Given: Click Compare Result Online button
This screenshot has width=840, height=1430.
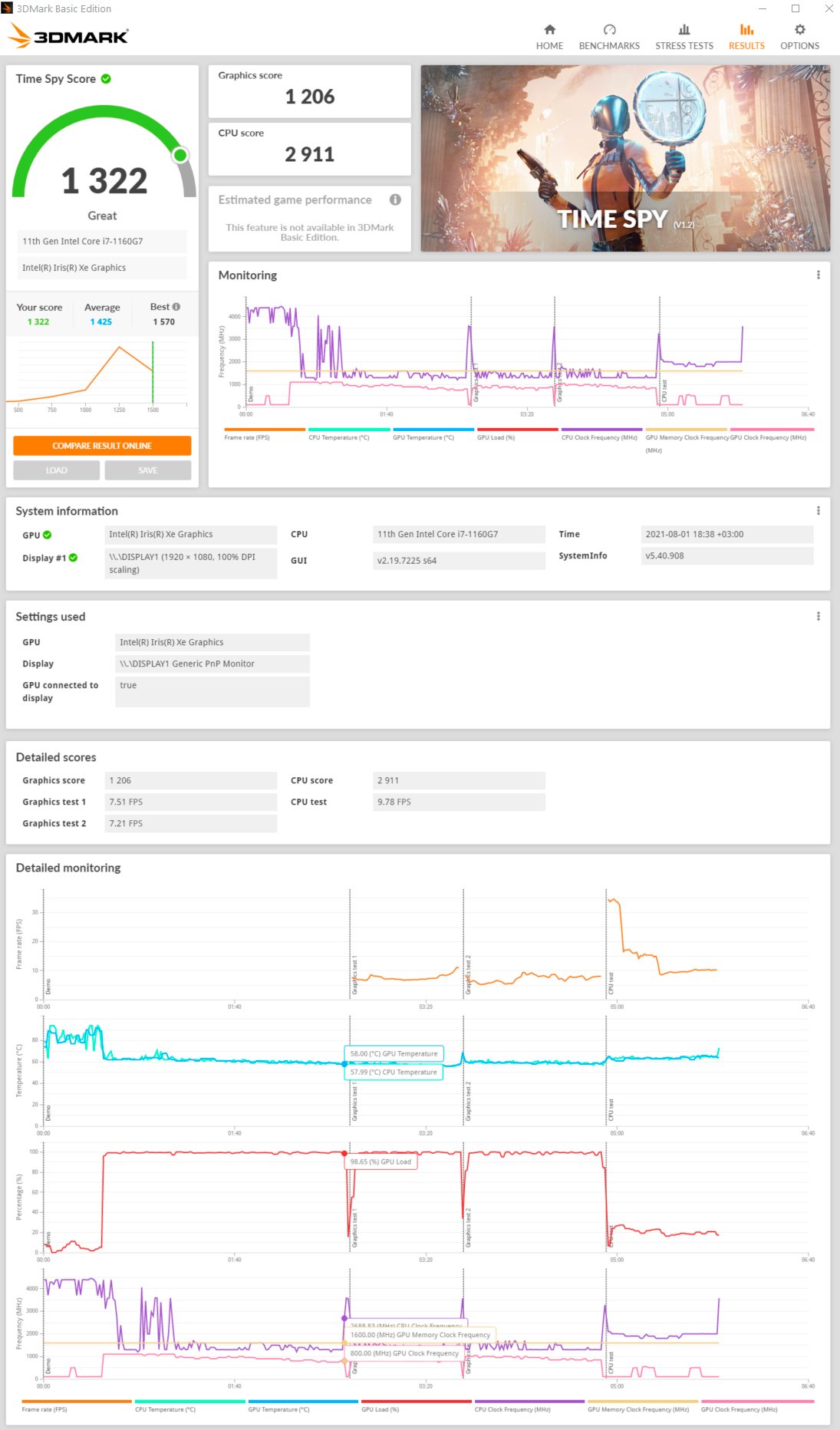Looking at the screenshot, I should point(102,446).
